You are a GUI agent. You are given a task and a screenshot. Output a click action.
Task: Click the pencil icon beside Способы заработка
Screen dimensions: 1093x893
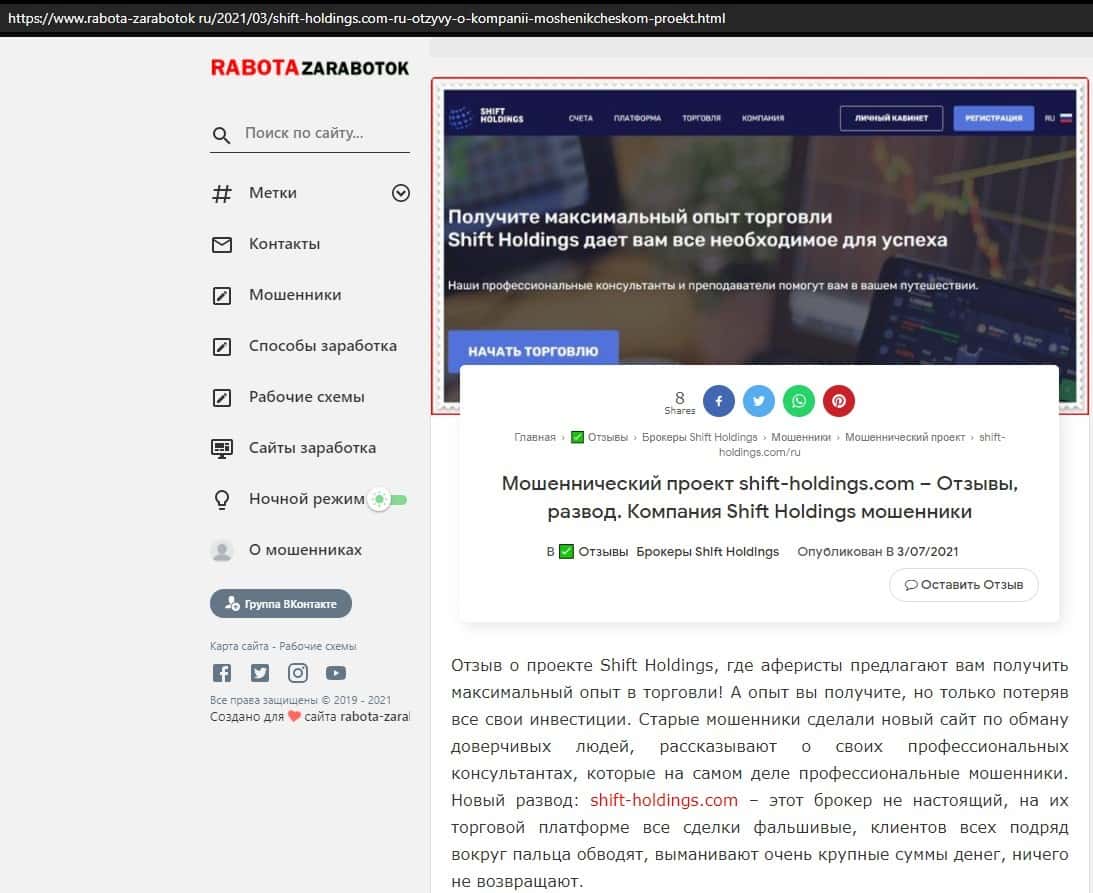[x=222, y=346]
